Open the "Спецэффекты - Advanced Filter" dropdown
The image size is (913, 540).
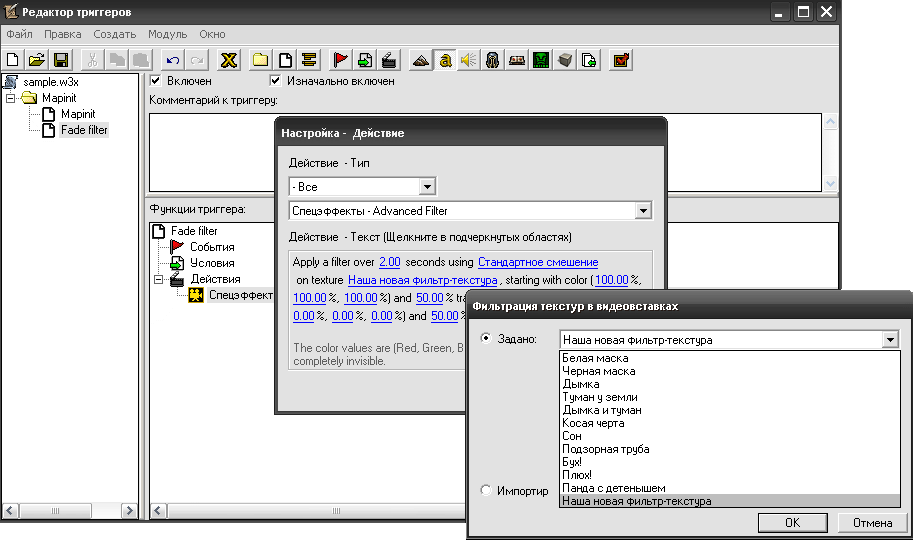(x=642, y=211)
